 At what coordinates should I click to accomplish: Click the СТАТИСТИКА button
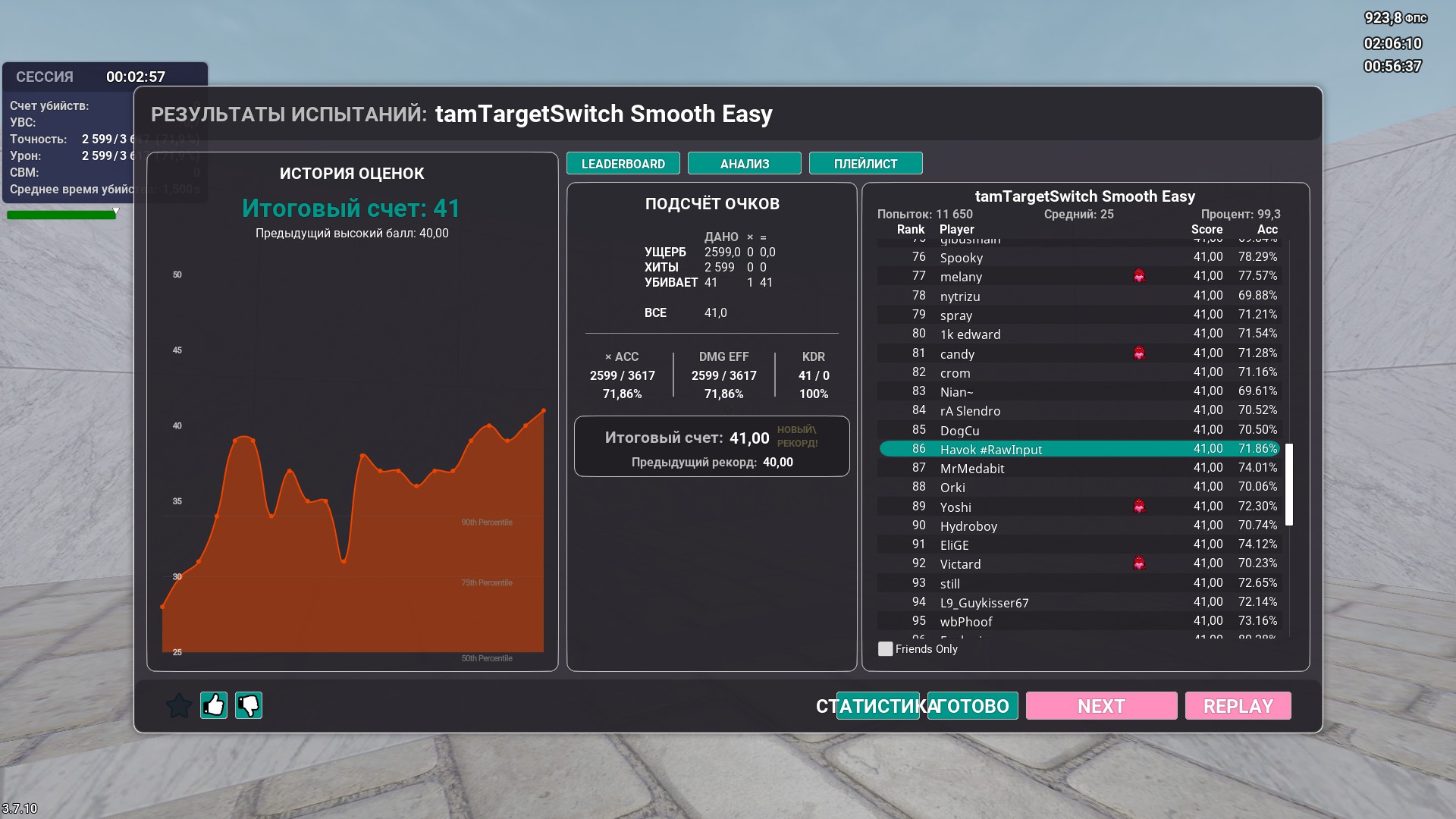[x=877, y=706]
